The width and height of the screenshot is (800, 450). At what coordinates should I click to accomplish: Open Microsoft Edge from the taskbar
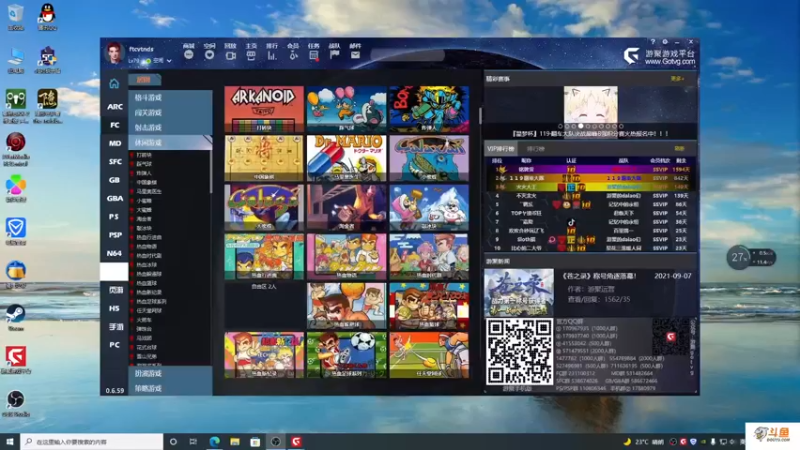(214, 441)
